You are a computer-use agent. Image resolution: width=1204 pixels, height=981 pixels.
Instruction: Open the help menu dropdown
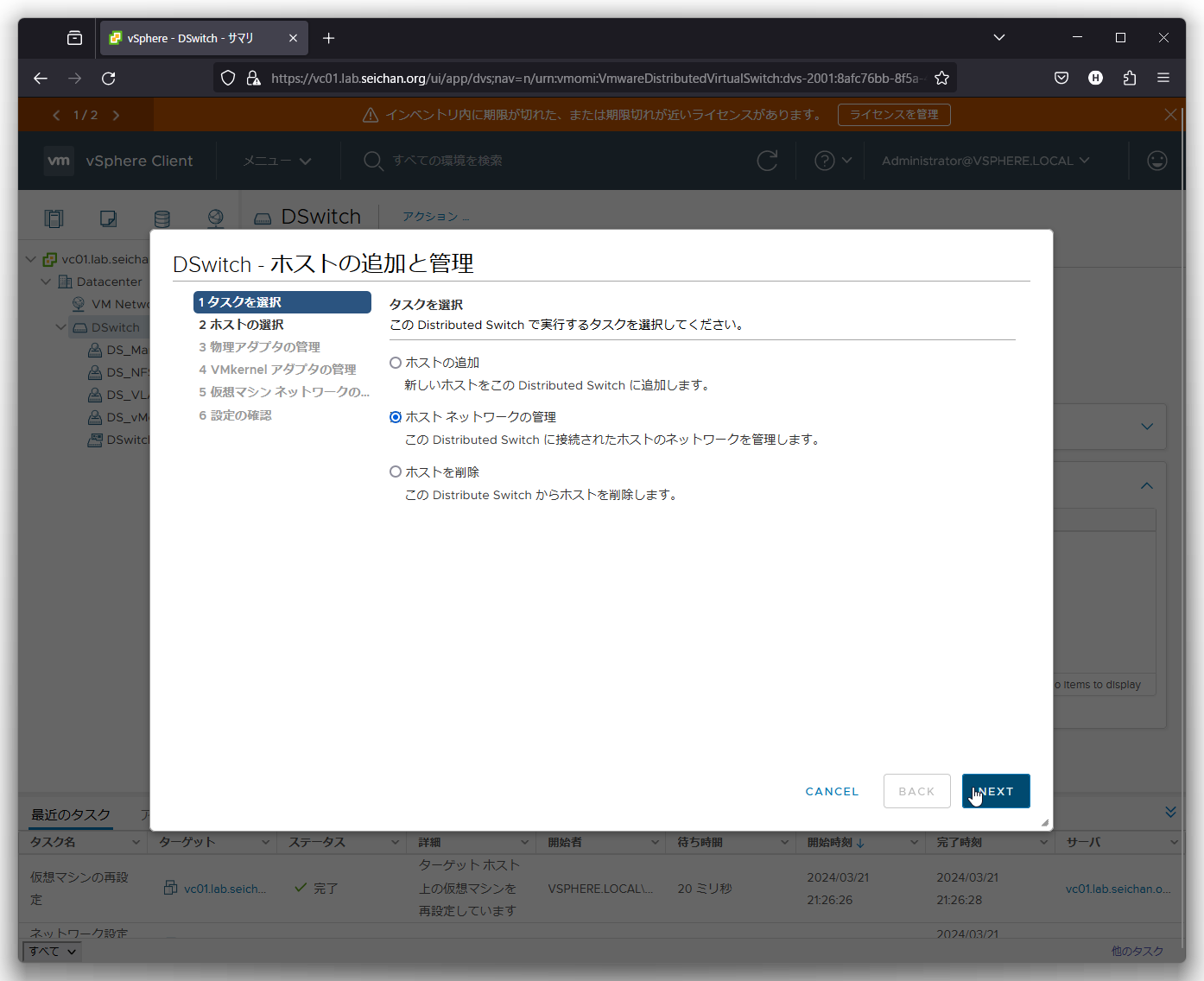click(833, 161)
